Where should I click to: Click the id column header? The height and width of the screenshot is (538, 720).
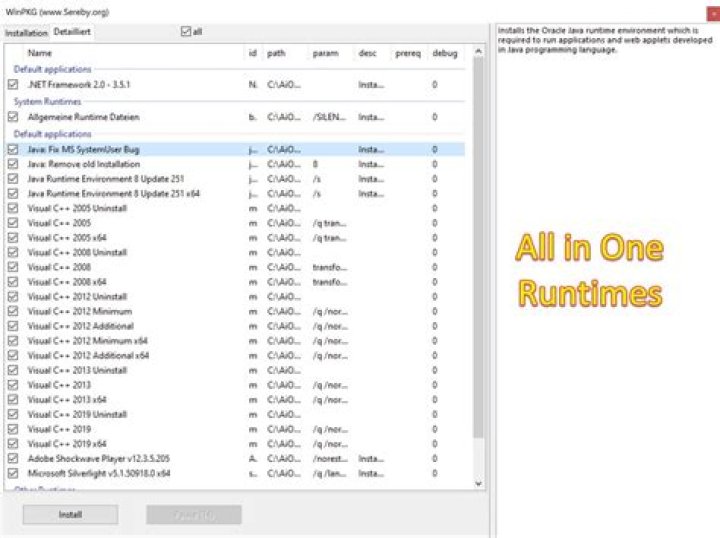tap(253, 53)
